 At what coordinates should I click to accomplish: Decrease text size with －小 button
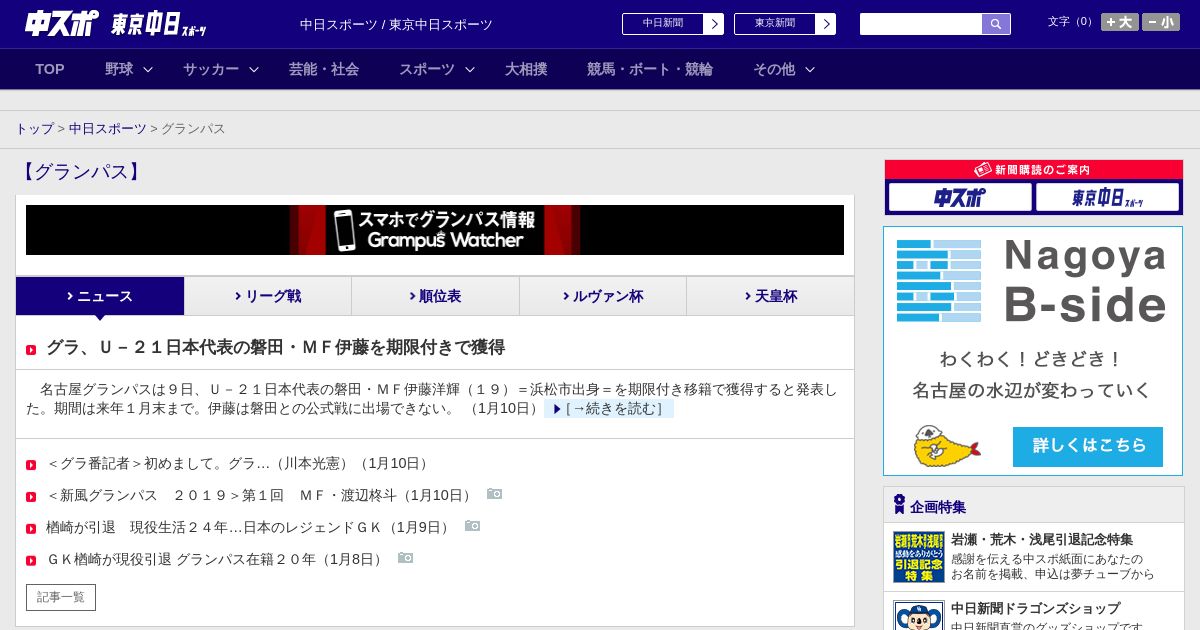(x=1161, y=22)
